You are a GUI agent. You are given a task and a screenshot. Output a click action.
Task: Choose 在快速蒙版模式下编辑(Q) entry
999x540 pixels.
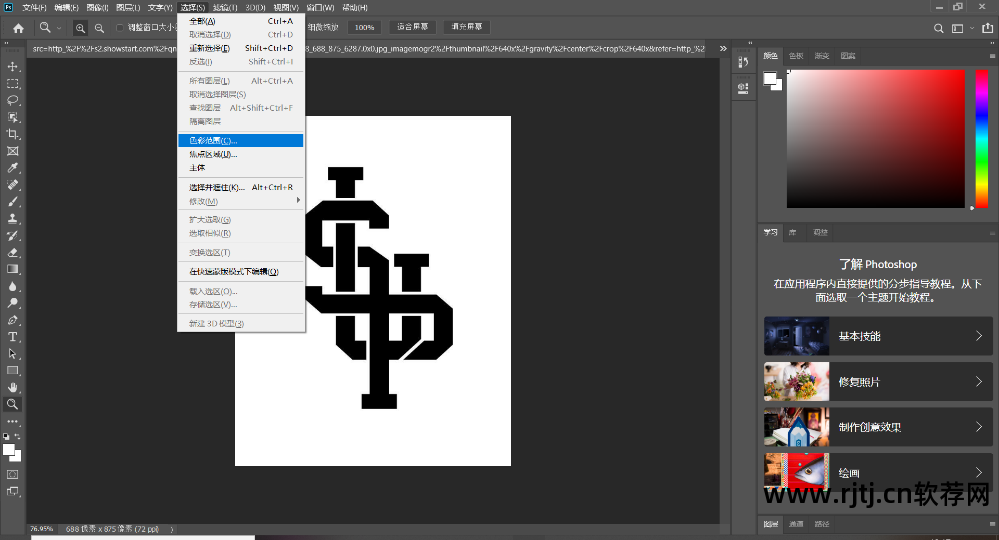point(241,271)
